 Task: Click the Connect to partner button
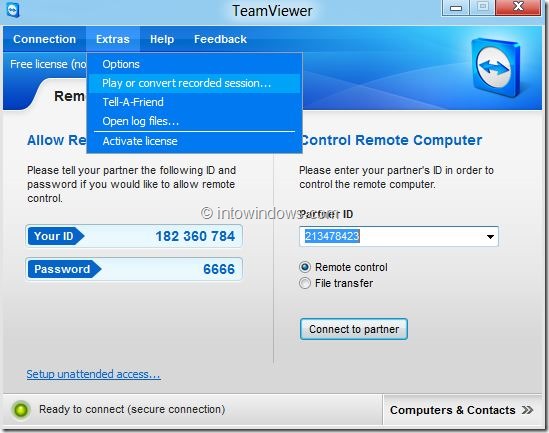click(x=354, y=329)
